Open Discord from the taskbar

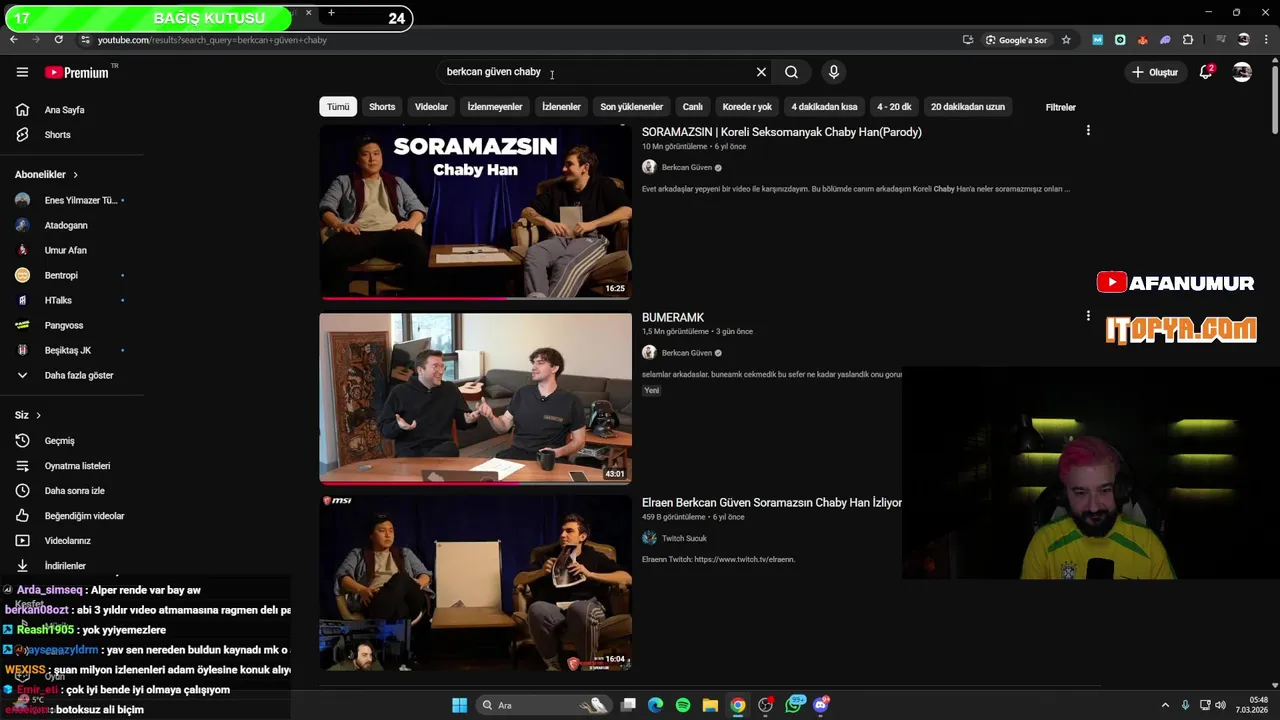(821, 705)
